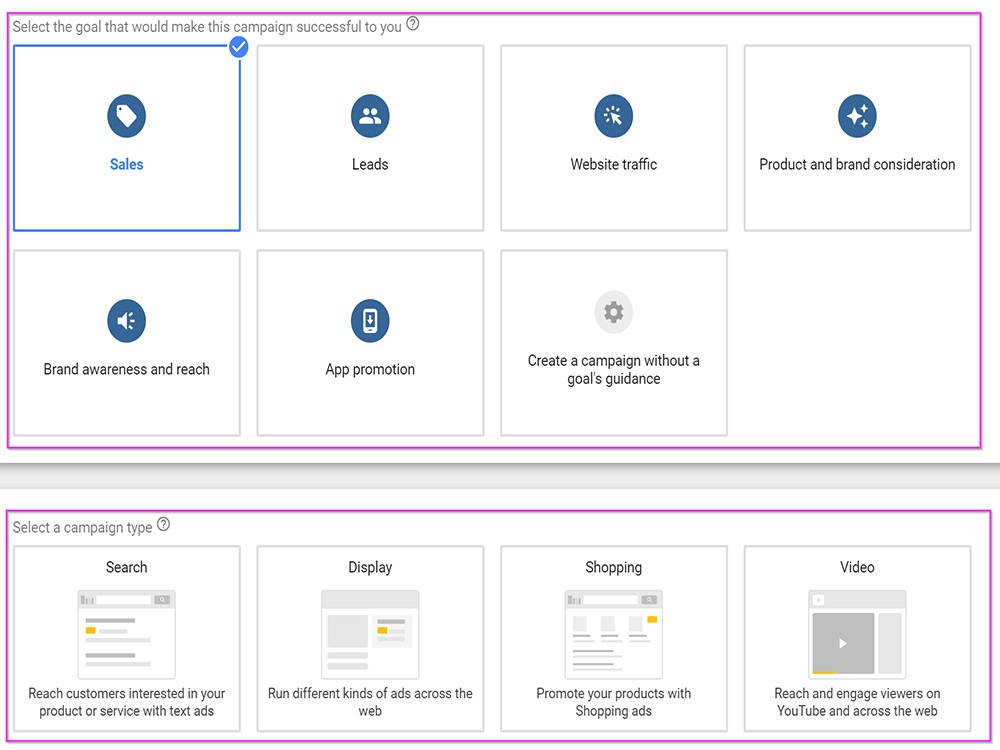Screen dimensions: 1000x750
Task: Click the Search campaign illustration thumbnail
Action: click(x=126, y=634)
